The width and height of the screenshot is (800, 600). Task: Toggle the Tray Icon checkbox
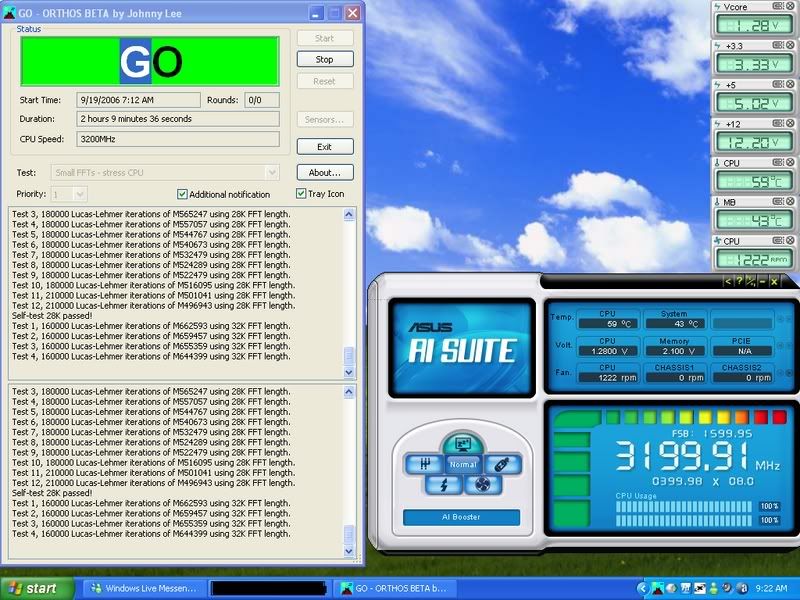pyautogui.click(x=301, y=193)
